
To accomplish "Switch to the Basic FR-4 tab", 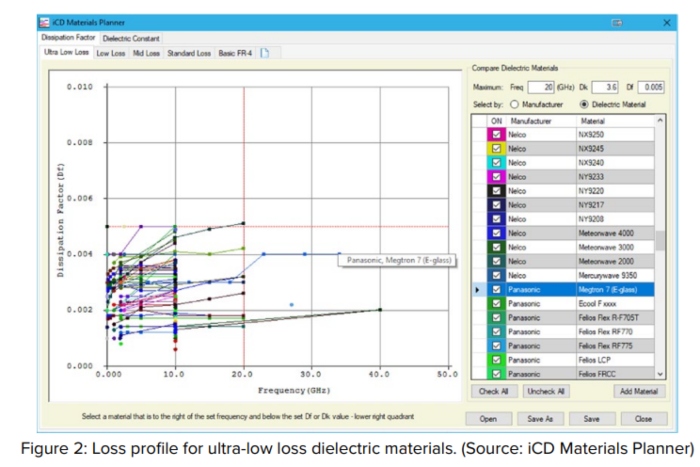I will (235, 53).
